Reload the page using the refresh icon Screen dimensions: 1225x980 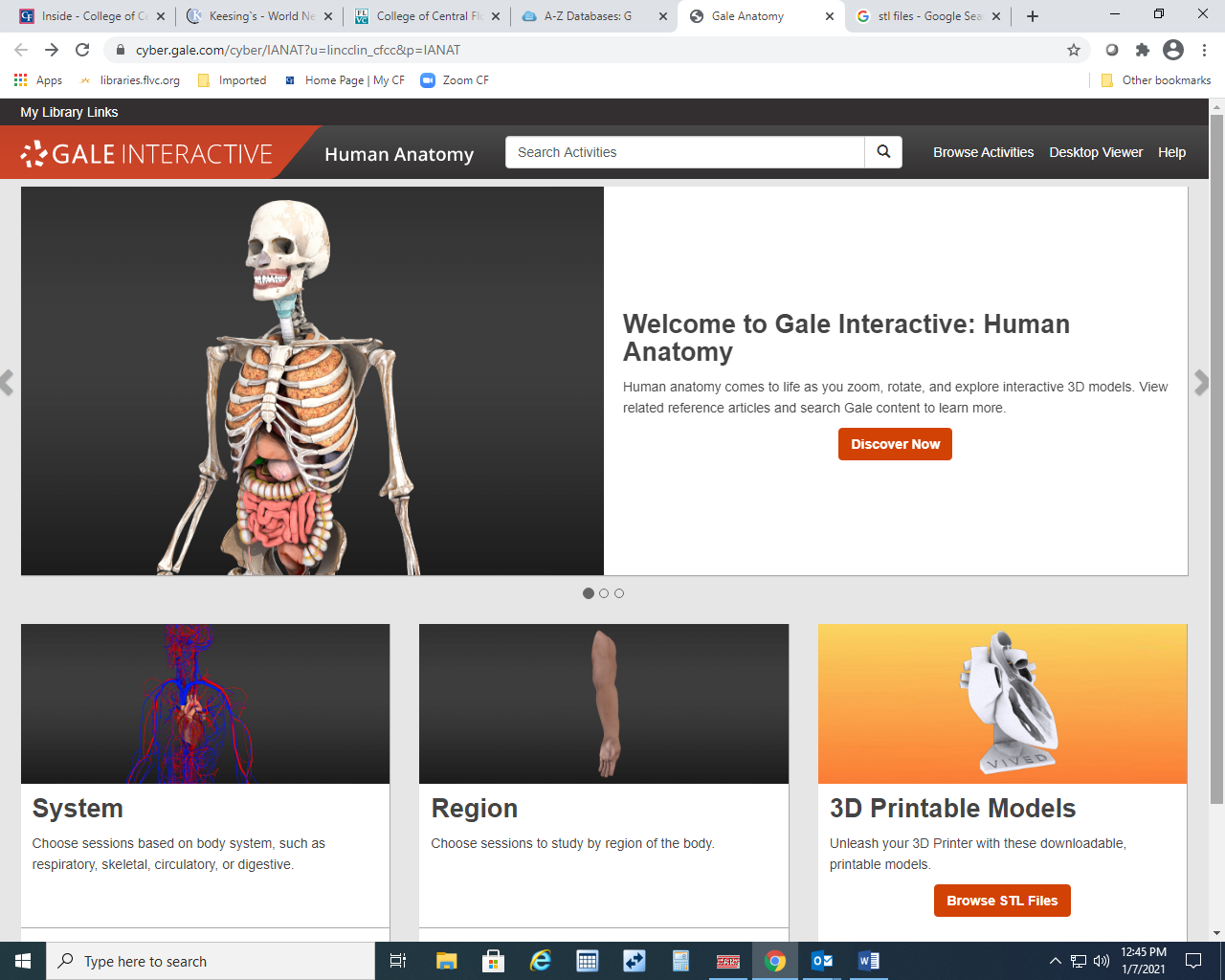click(82, 50)
